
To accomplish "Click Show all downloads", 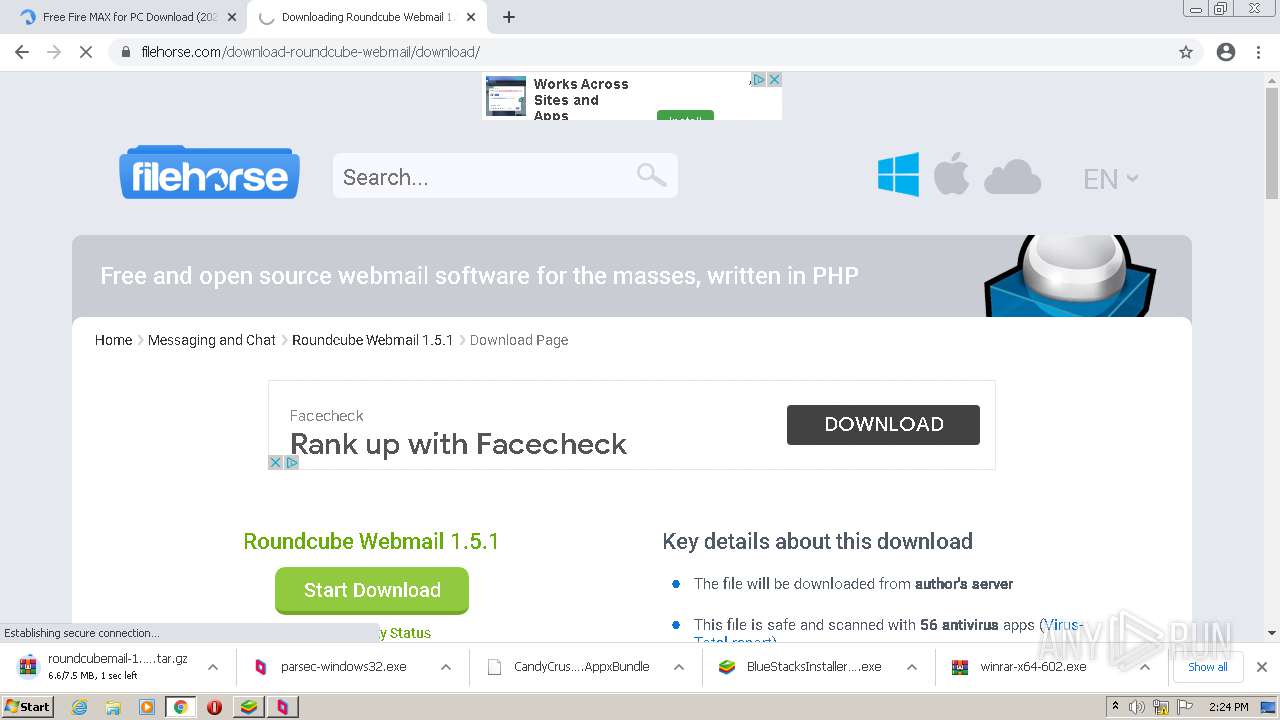I will (x=1207, y=667).
